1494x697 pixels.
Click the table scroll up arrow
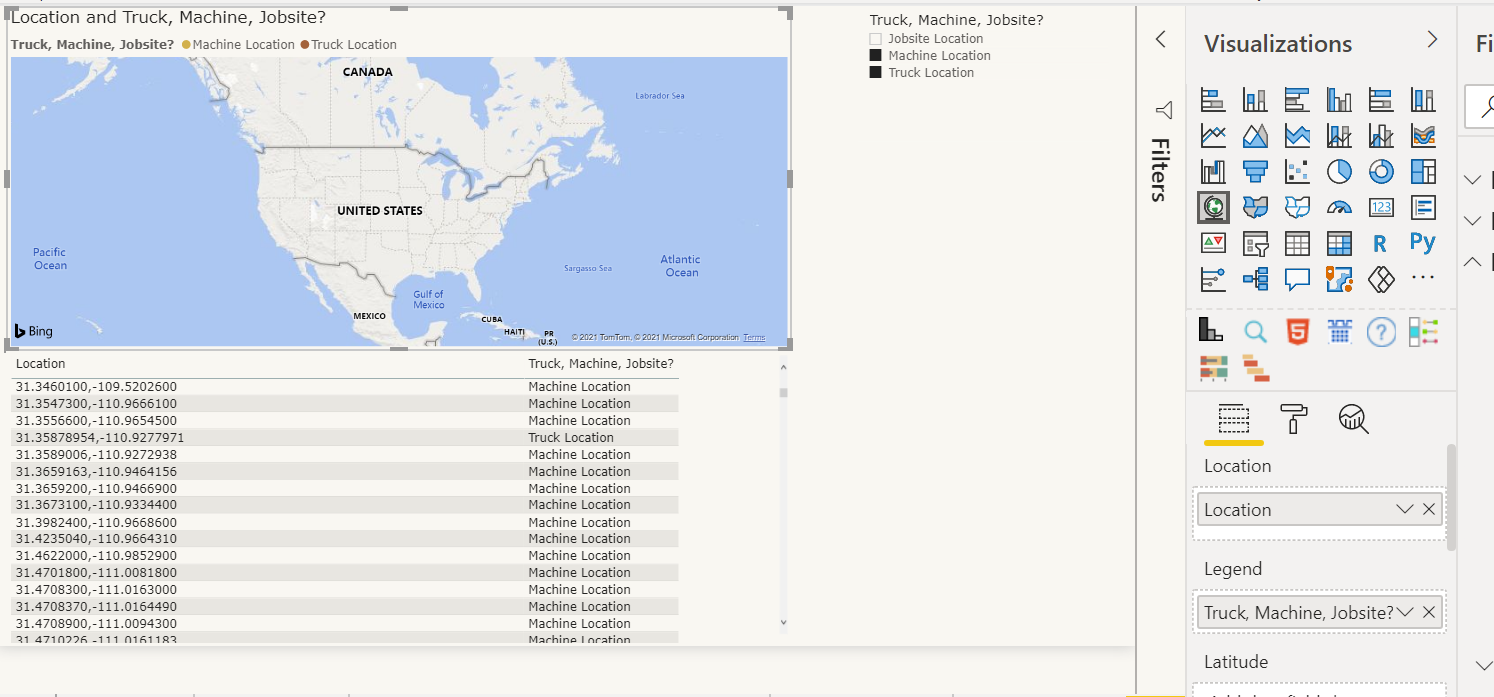coord(783,367)
